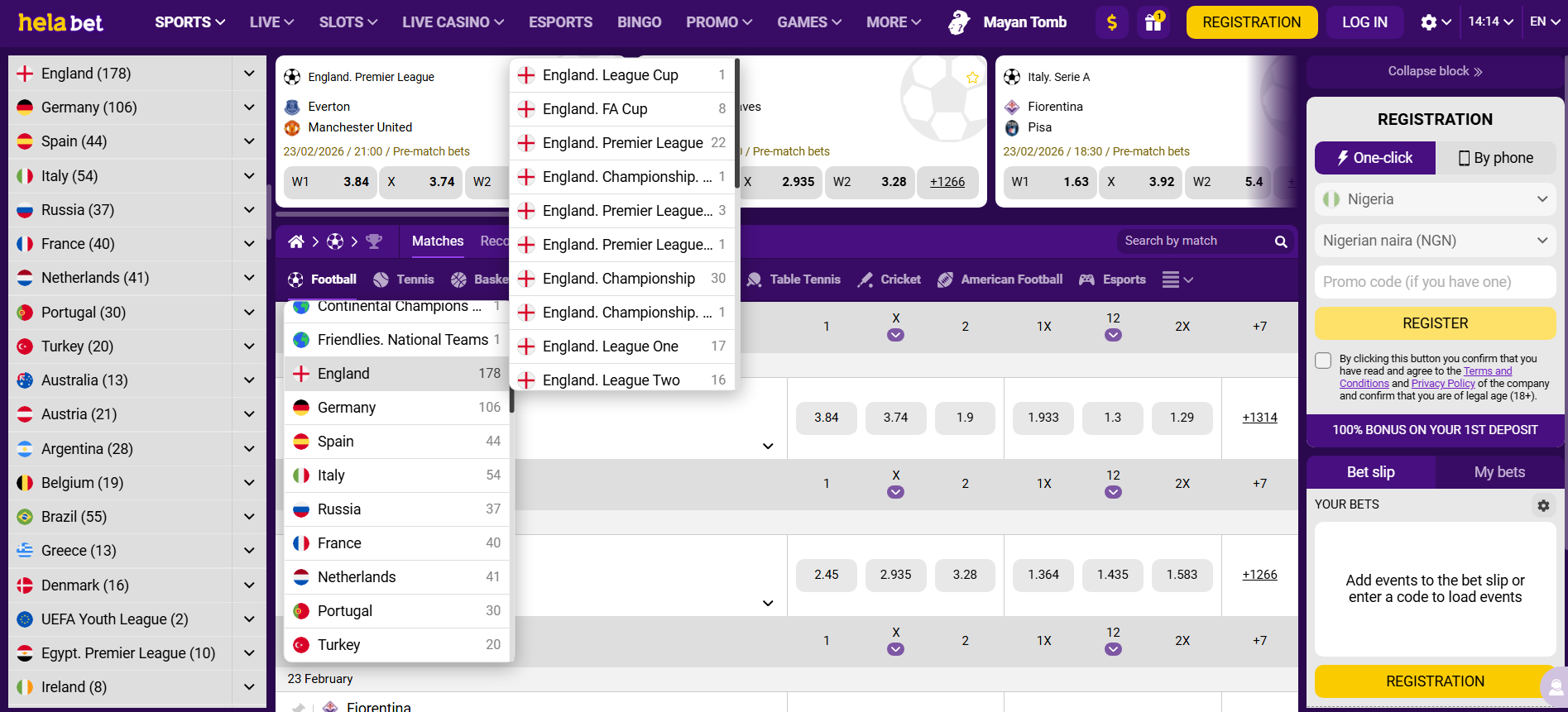Open the Nigeria country dropdown

1435,199
